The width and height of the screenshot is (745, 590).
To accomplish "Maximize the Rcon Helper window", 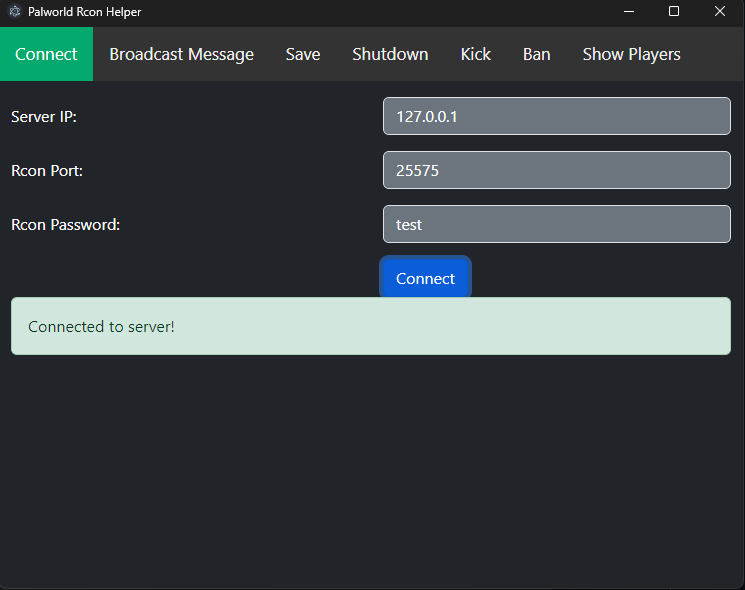I will (674, 11).
